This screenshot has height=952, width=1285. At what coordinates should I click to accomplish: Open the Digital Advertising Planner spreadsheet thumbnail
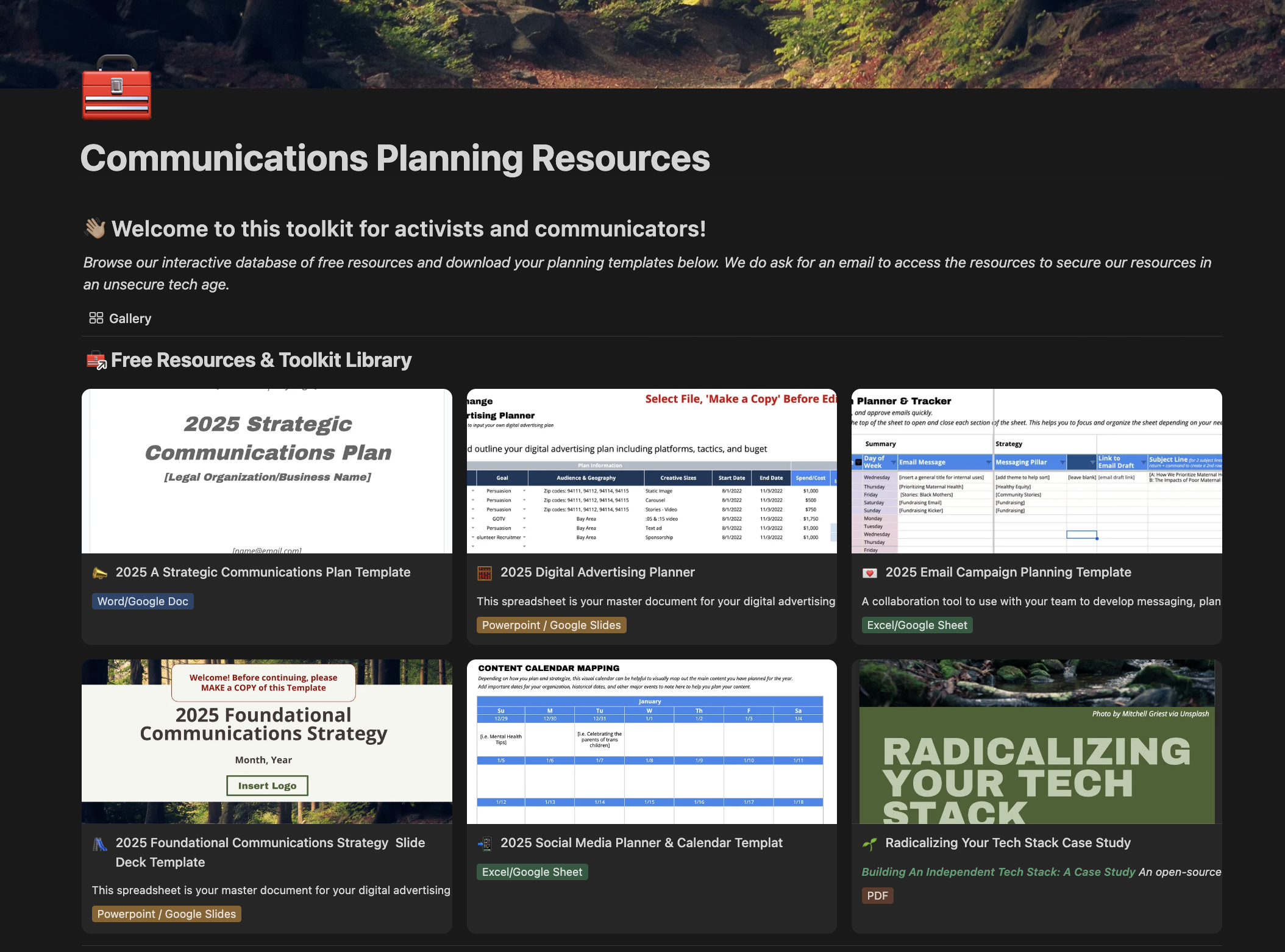652,471
